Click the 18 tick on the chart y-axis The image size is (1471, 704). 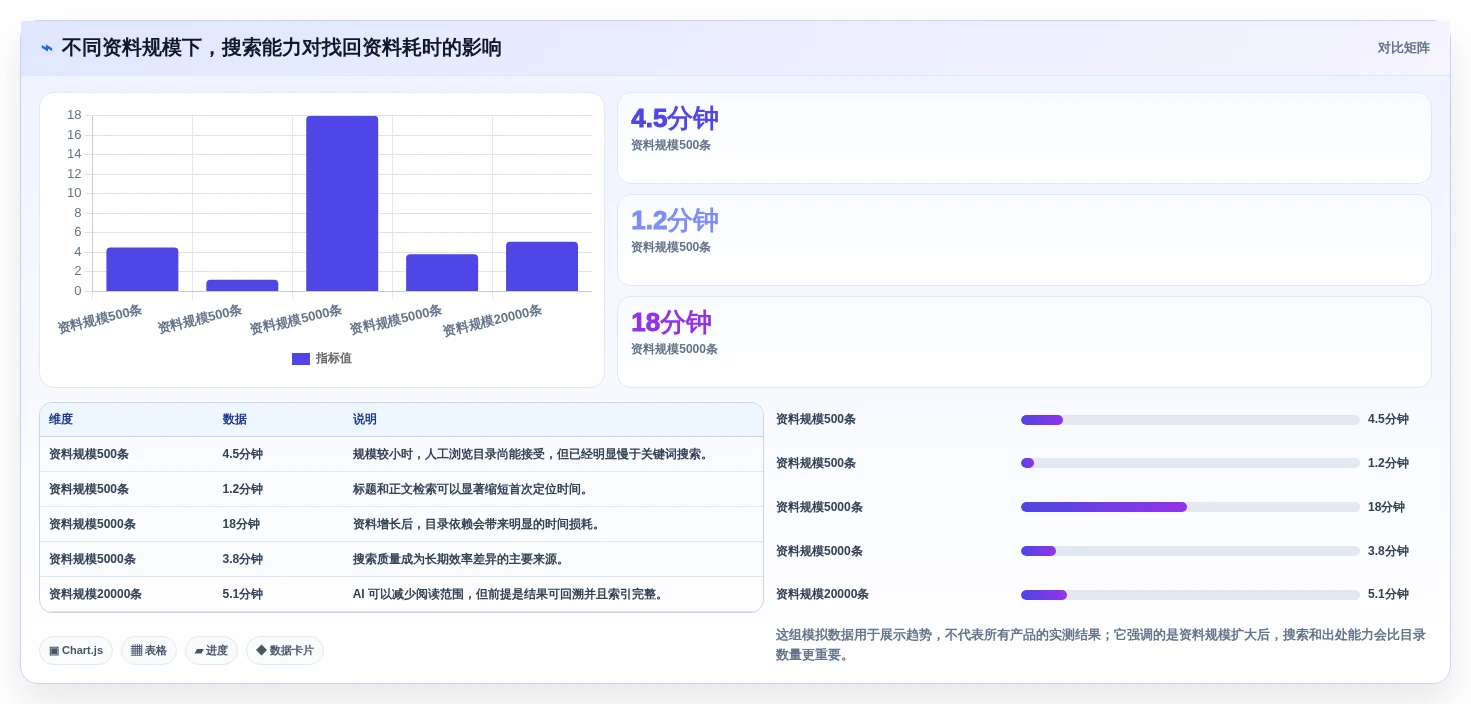pos(74,115)
